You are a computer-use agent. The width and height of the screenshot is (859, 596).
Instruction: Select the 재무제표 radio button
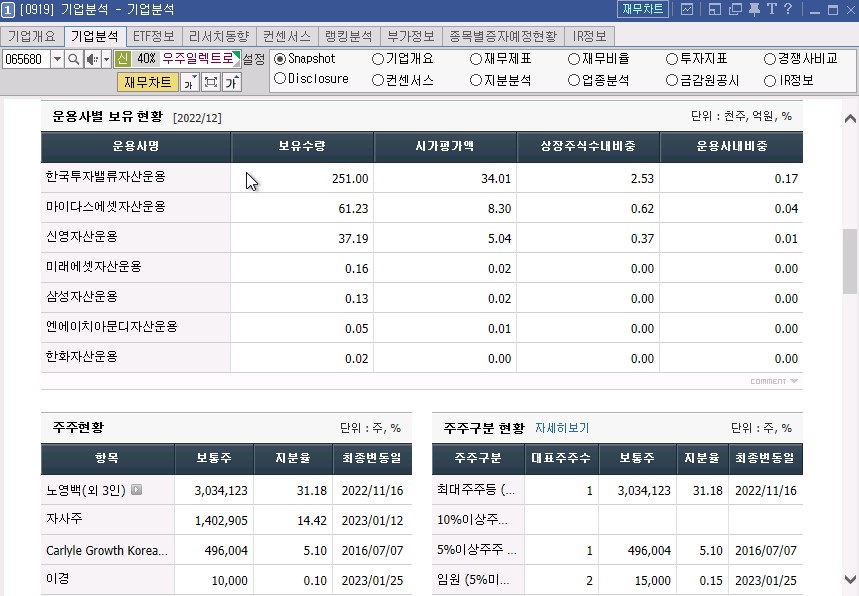click(x=476, y=59)
